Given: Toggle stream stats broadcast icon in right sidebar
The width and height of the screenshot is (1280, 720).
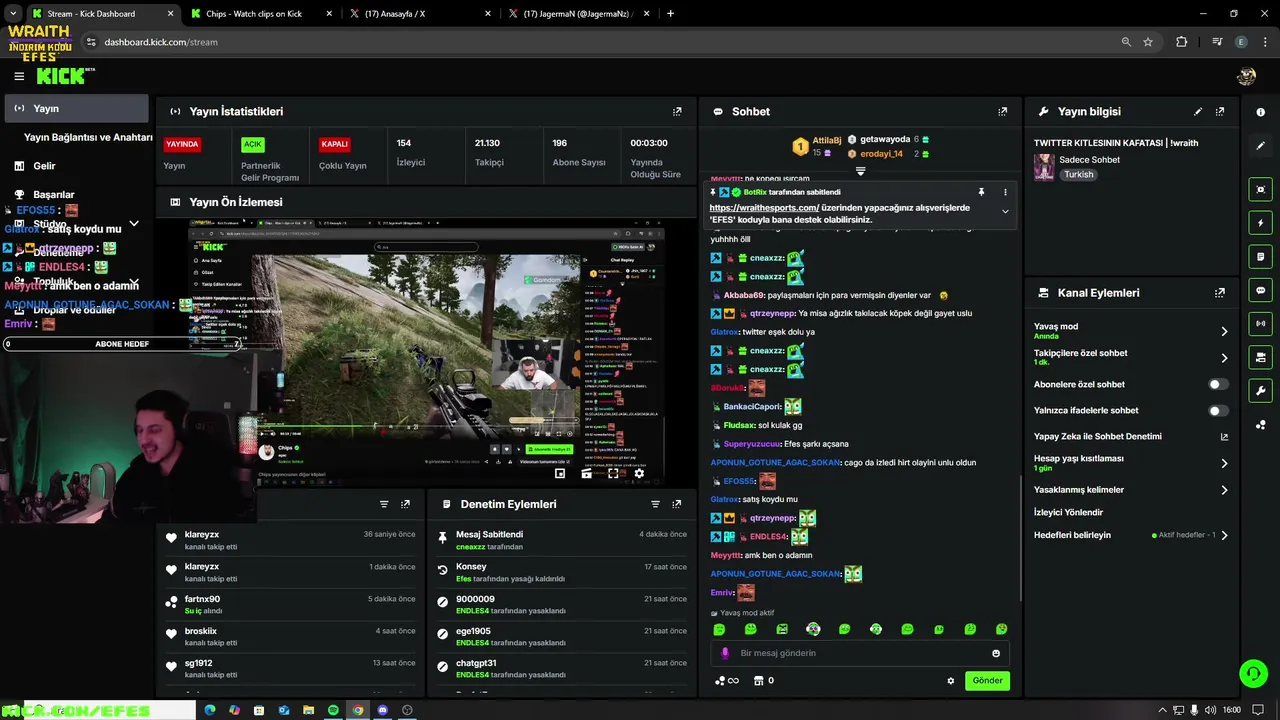Looking at the screenshot, I should click(x=1260, y=323).
